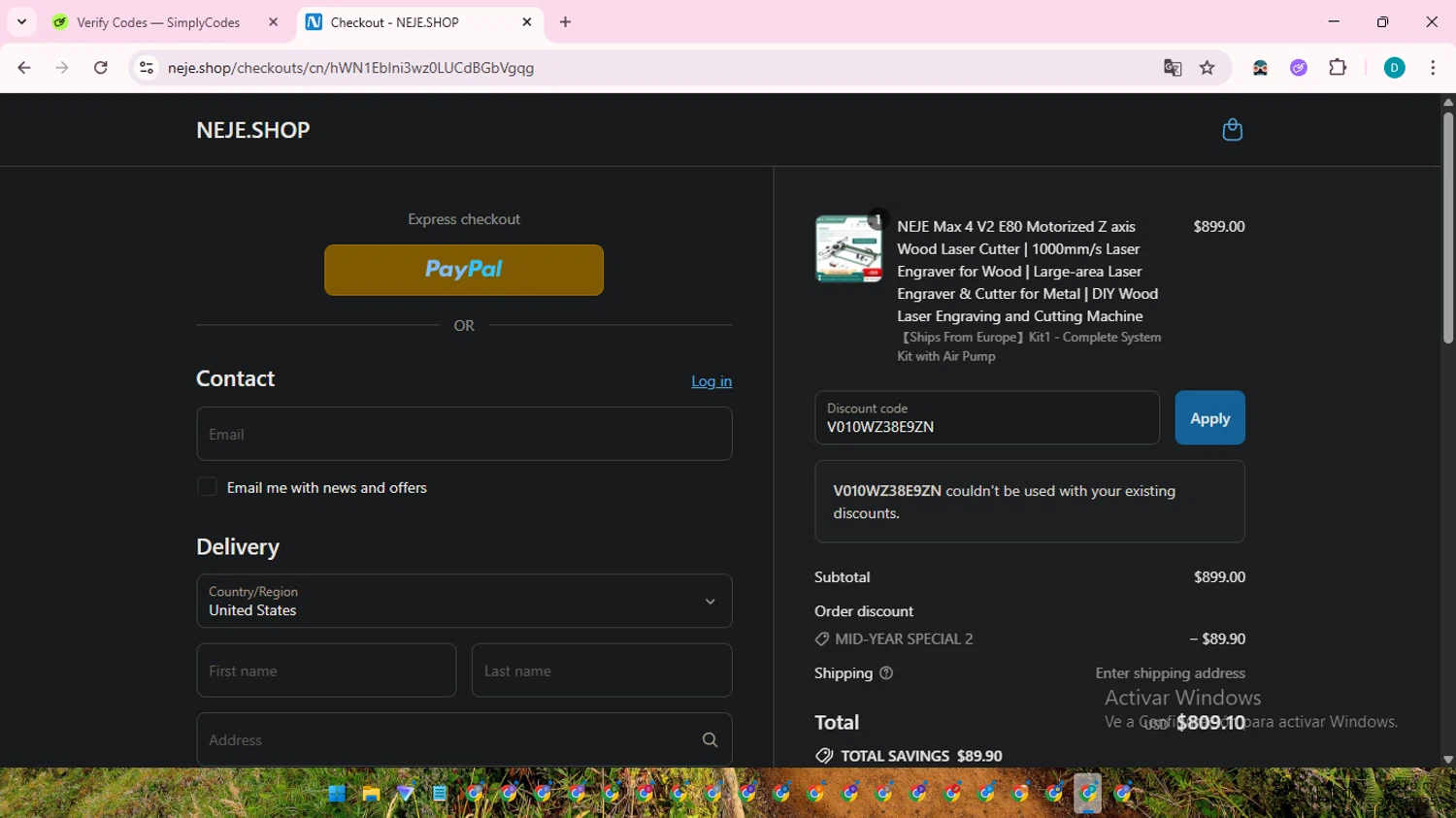Image resolution: width=1456 pixels, height=818 pixels.
Task: Click the – $89.90 discount amount
Action: tap(1217, 638)
